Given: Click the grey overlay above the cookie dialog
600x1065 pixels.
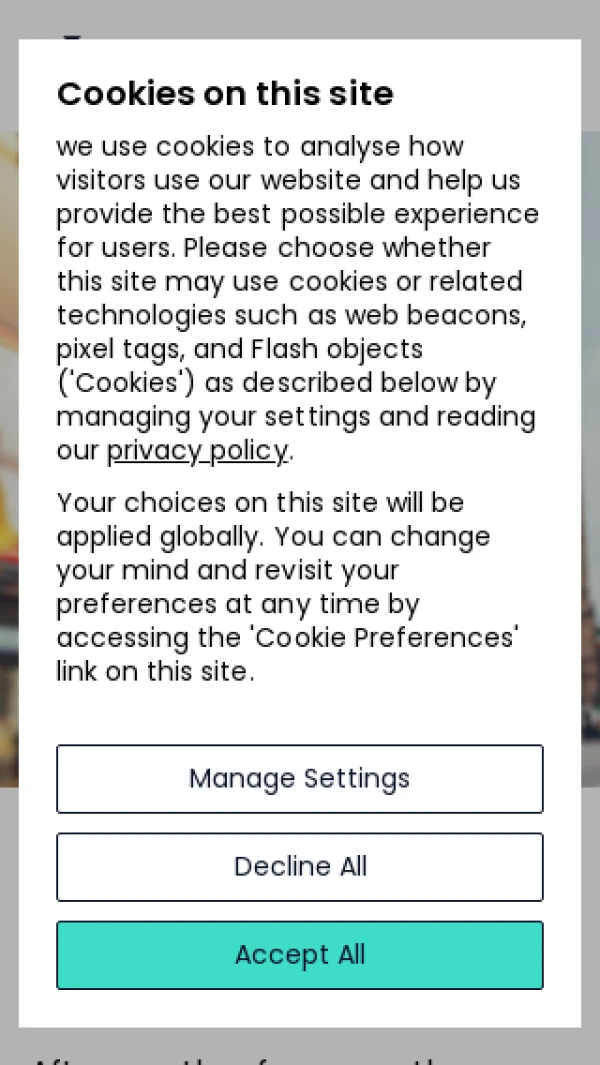Looking at the screenshot, I should 300,18.
